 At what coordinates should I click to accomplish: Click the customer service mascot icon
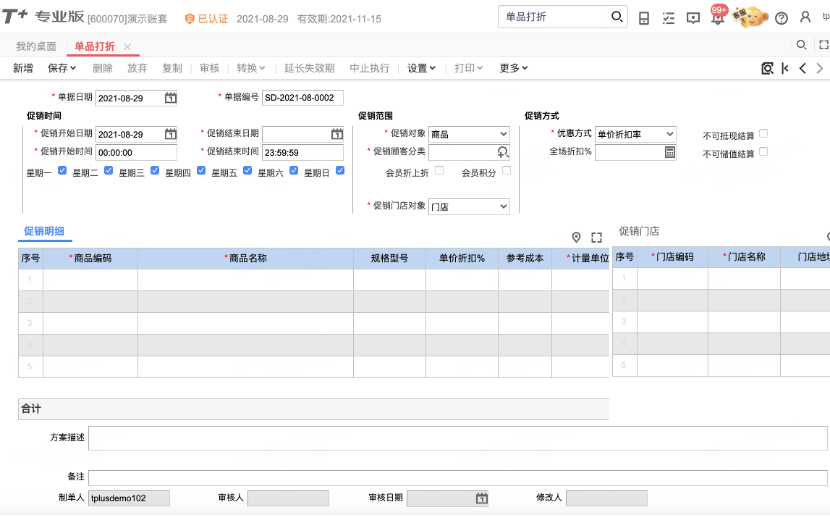pos(750,17)
